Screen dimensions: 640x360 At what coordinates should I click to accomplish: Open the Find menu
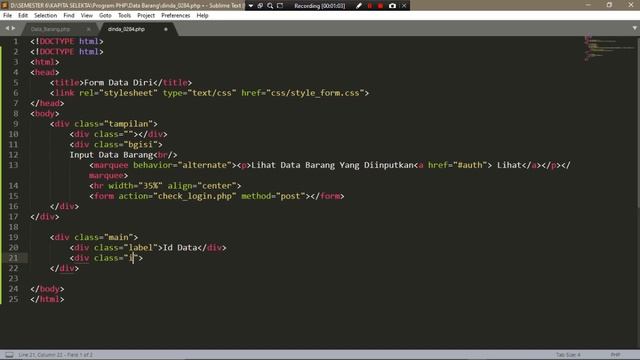tap(69, 16)
